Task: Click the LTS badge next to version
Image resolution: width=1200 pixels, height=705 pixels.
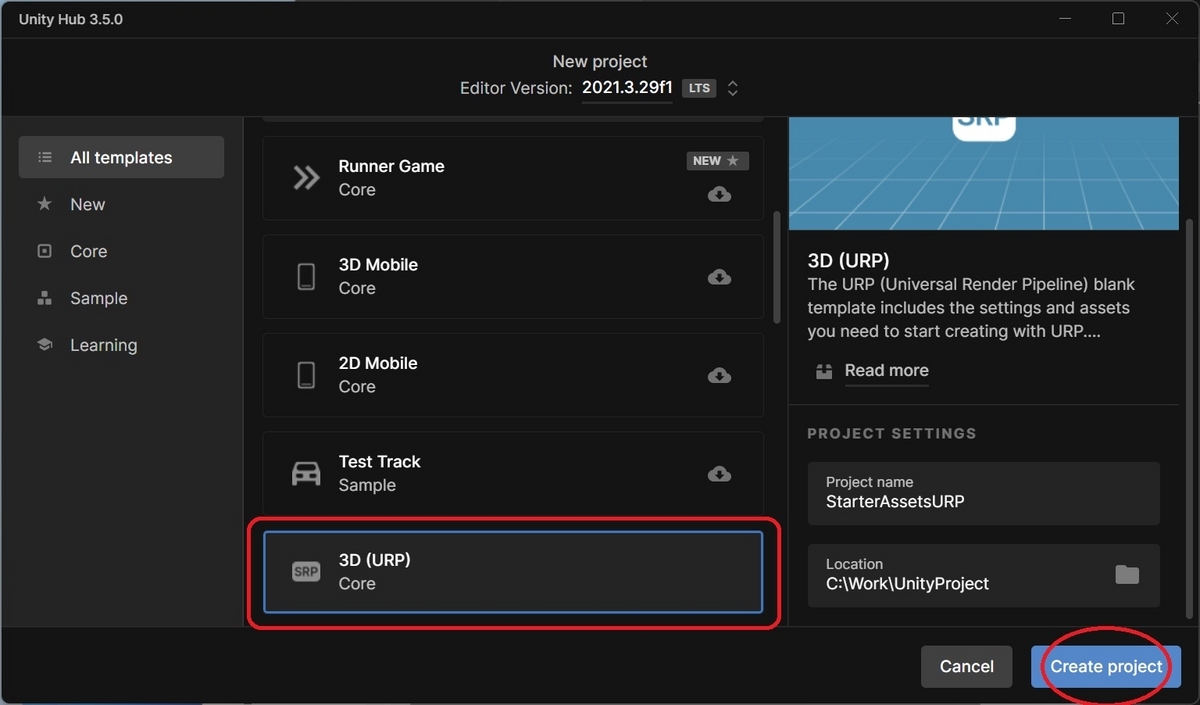Action: [x=699, y=87]
